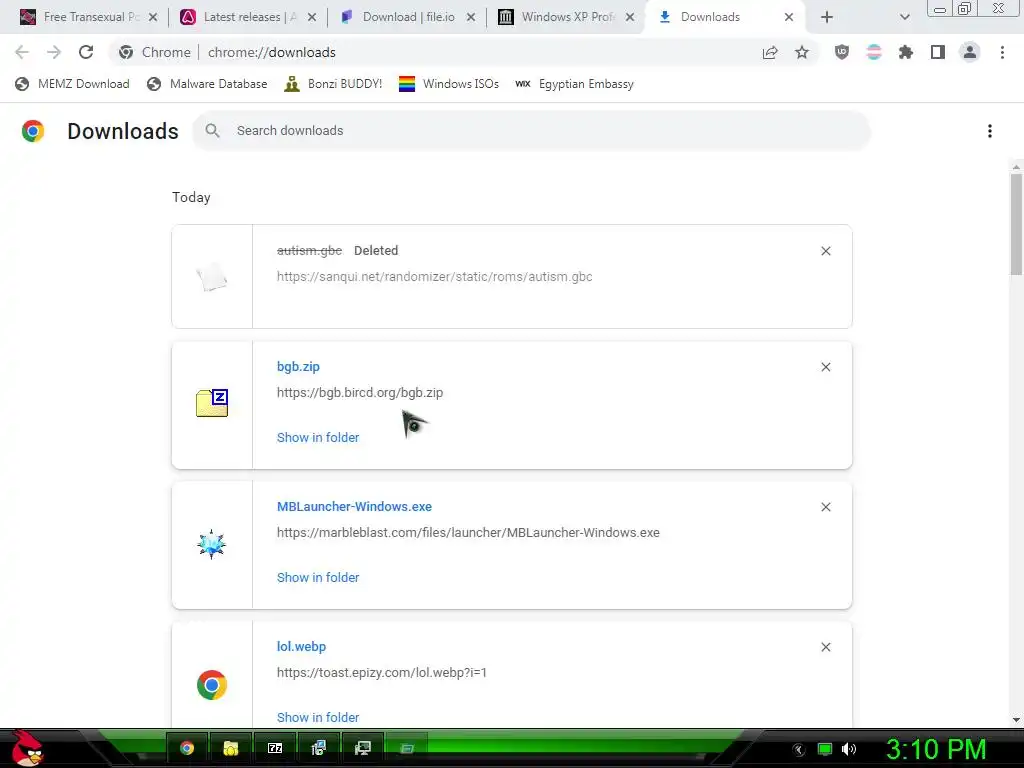Open the Egyptian Embassy bookmark

coord(575,84)
